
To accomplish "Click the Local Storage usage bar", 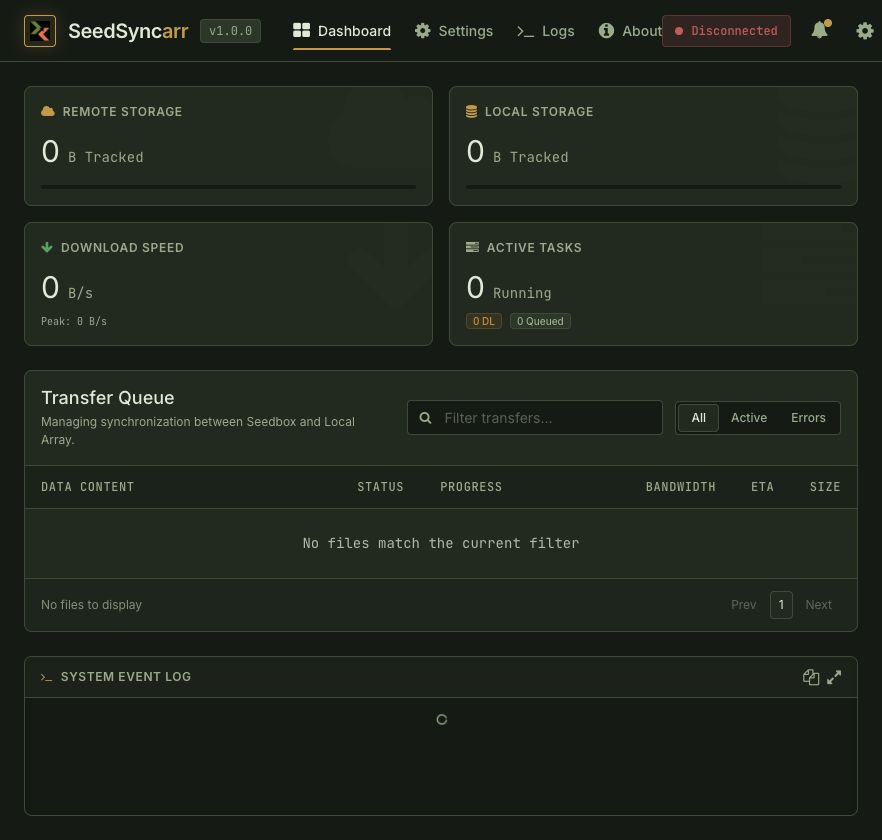I will (x=654, y=187).
